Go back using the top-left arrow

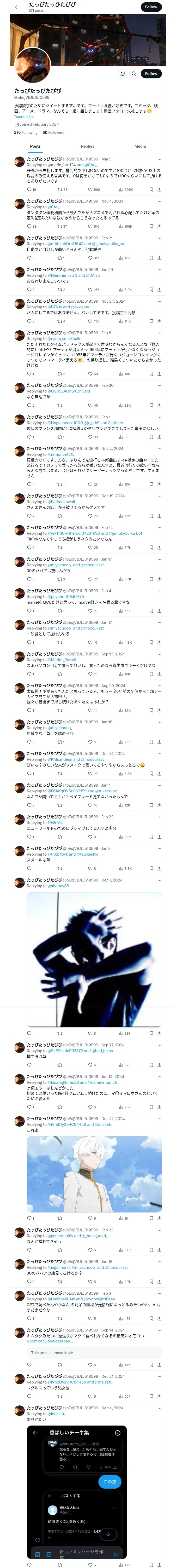pyautogui.click(x=17, y=7)
